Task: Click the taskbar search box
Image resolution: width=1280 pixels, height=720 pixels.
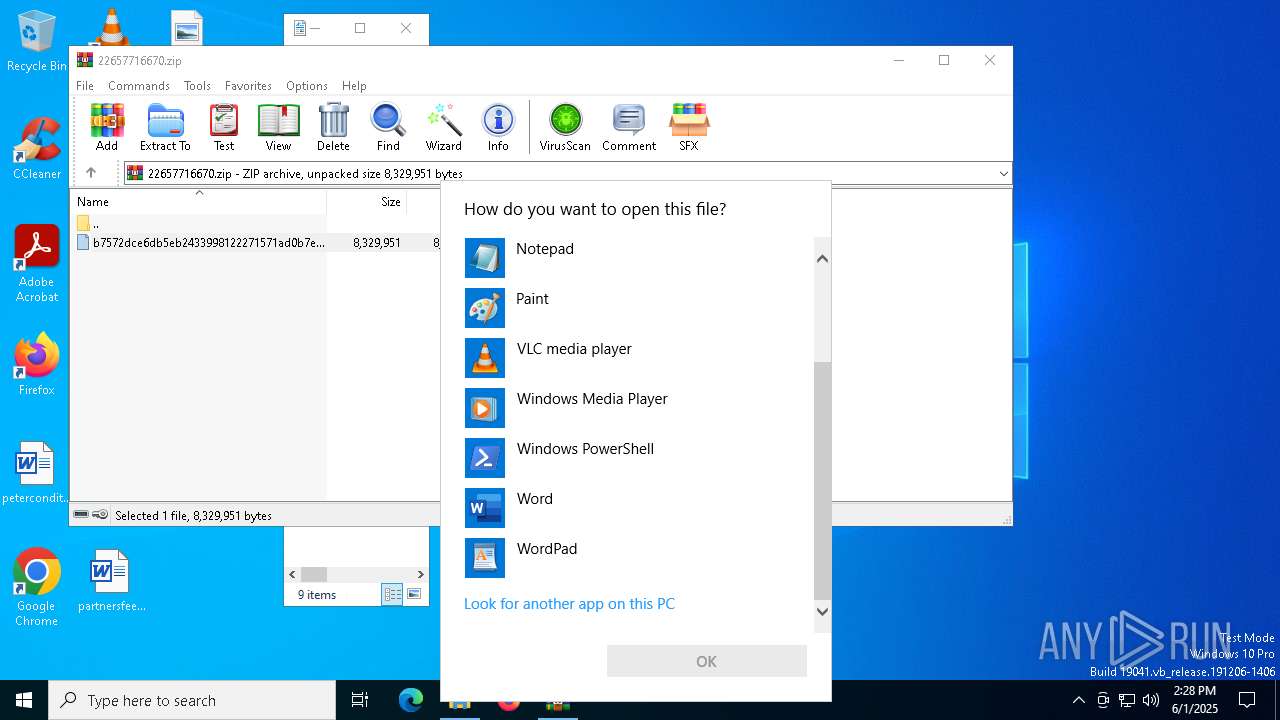Action: pyautogui.click(x=192, y=700)
